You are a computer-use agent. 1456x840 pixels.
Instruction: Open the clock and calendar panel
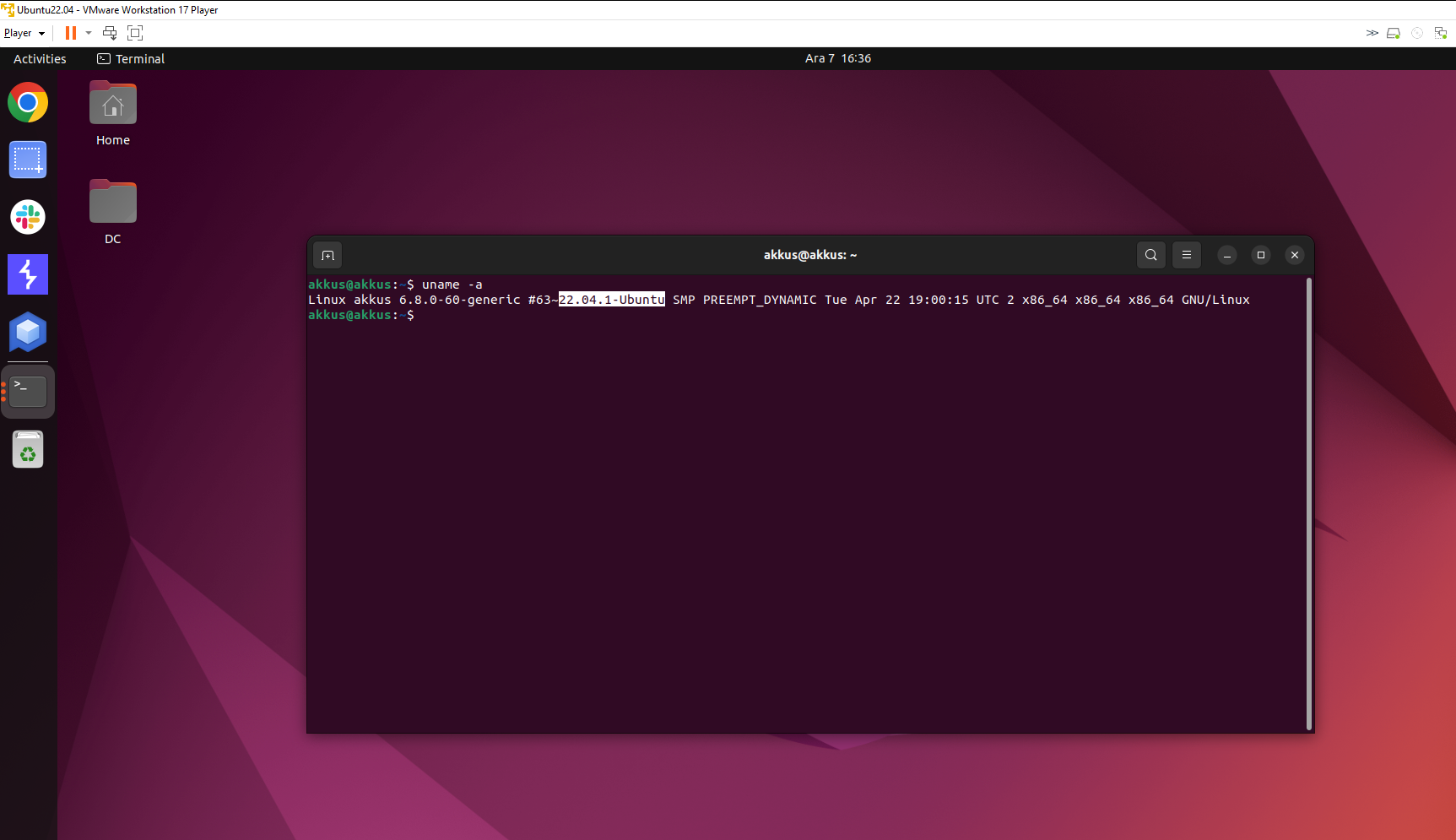click(x=837, y=58)
